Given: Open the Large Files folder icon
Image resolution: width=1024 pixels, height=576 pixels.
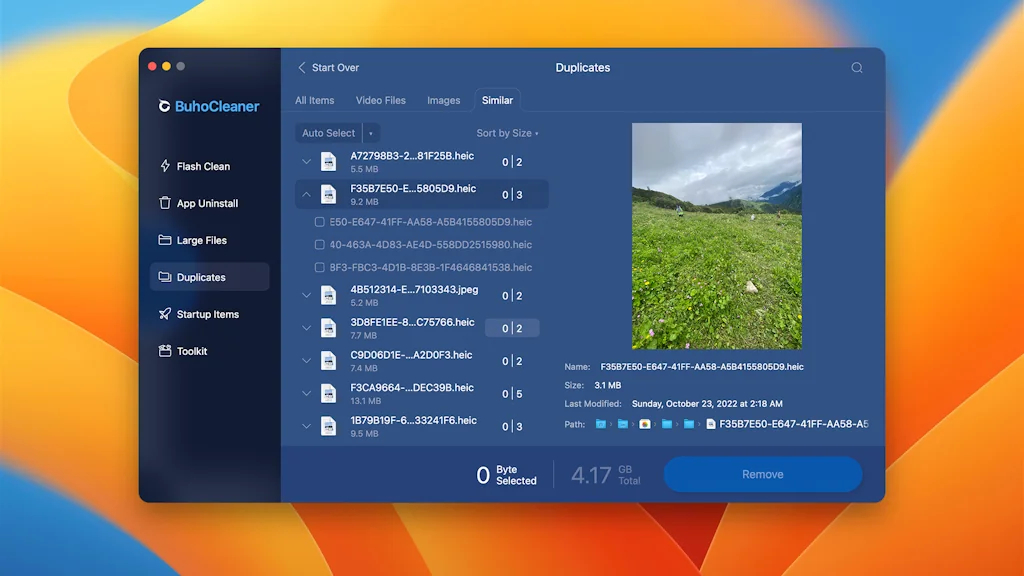Looking at the screenshot, I should pos(165,240).
